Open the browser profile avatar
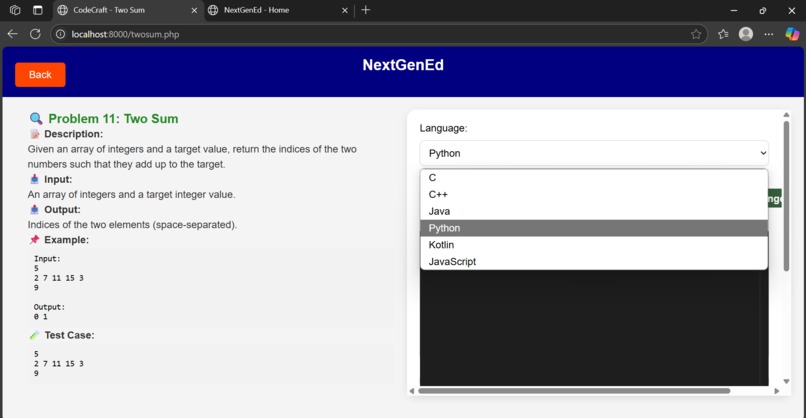 pos(746,34)
